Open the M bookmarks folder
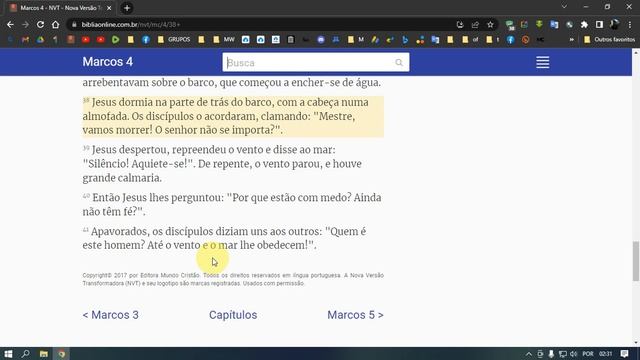 pos(356,40)
